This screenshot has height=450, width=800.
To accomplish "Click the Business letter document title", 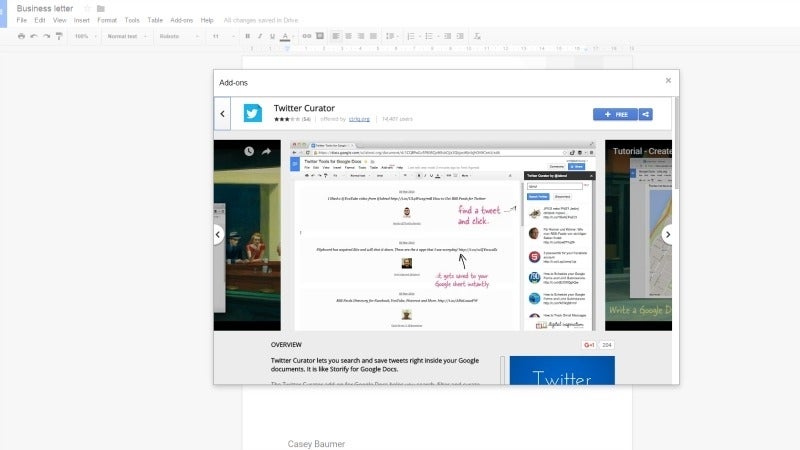I will click(x=45, y=9).
